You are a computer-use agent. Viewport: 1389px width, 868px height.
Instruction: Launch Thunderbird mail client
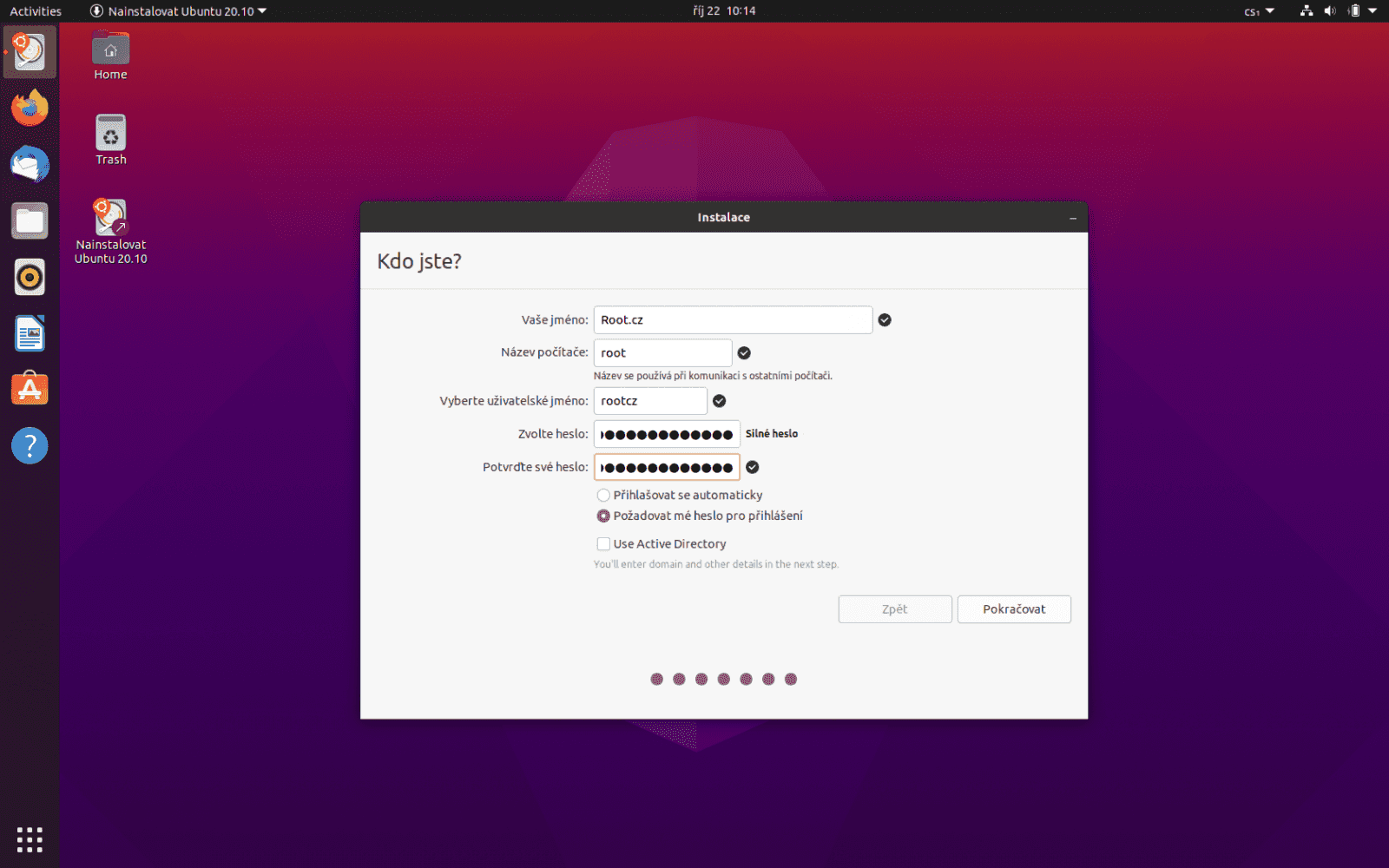click(x=30, y=164)
